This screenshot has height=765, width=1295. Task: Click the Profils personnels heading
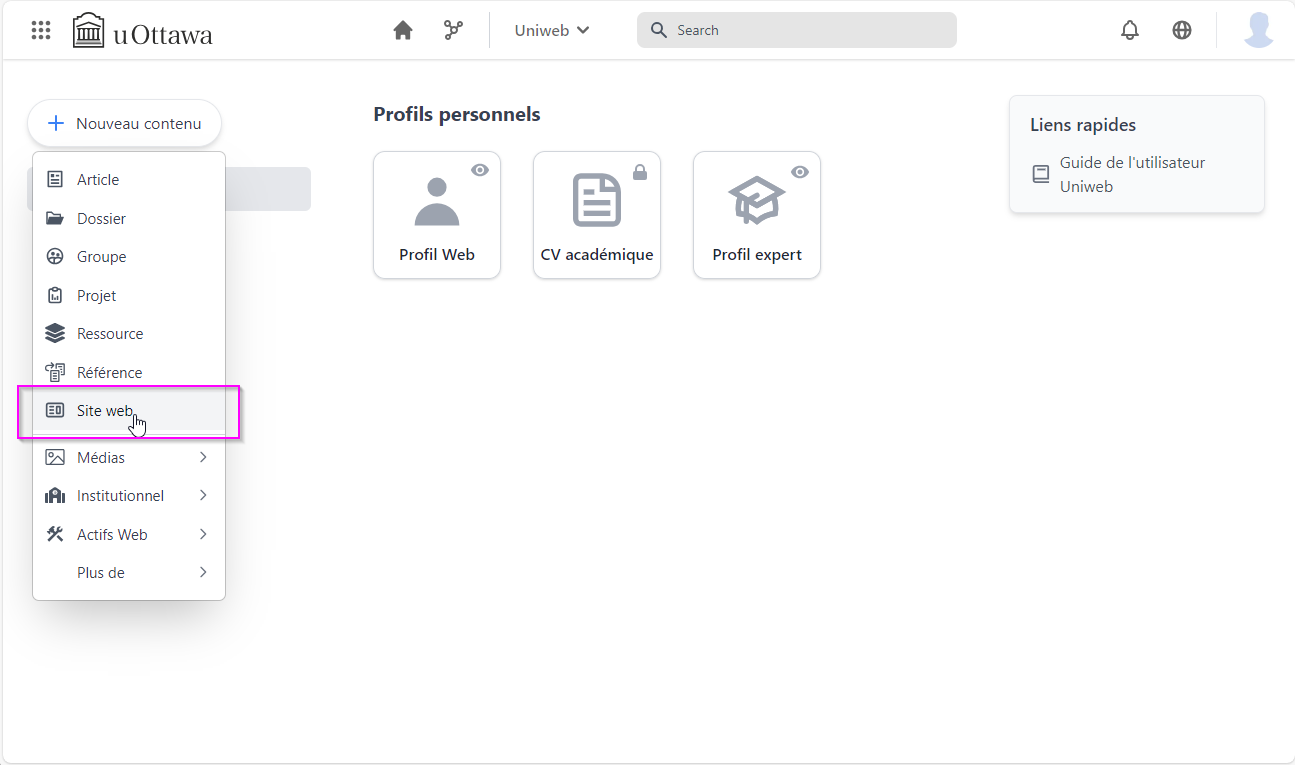pyautogui.click(x=457, y=114)
